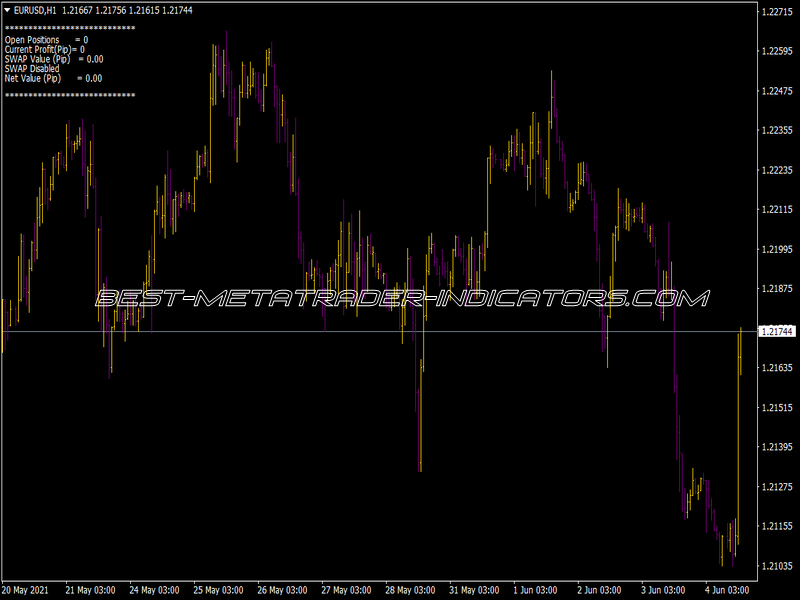Click the 26 May 03:00 time label

(282, 590)
